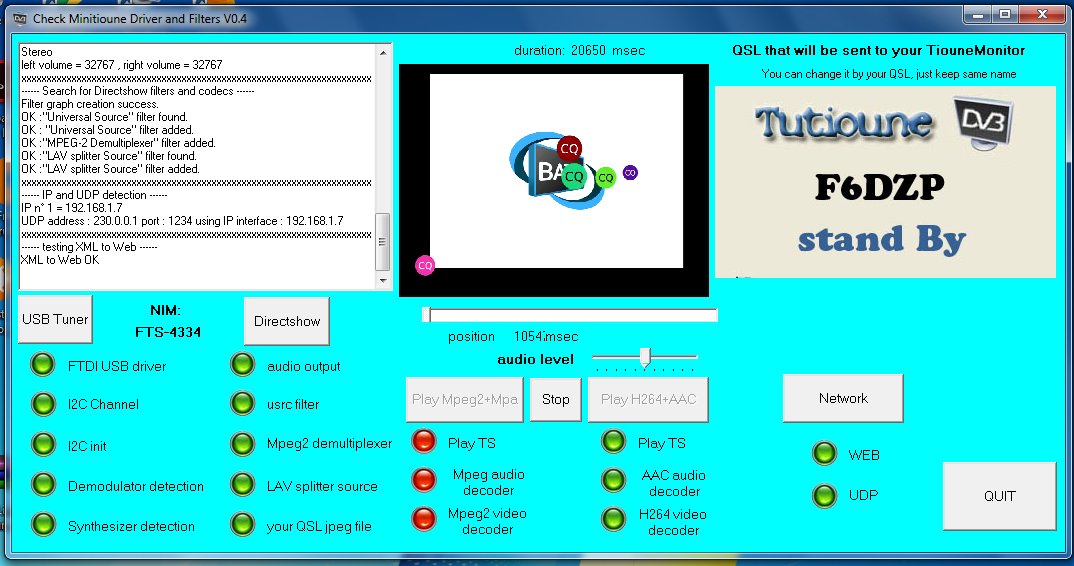Click the log scrollbar up arrow
The image size is (1074, 566).
pyautogui.click(x=383, y=52)
